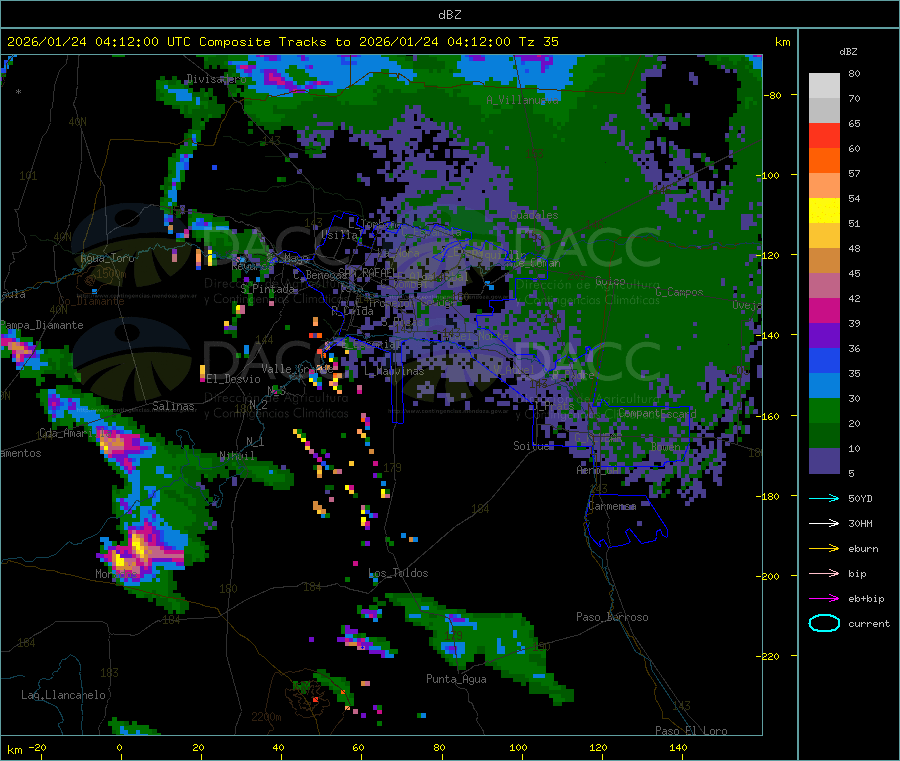Click the 'Cda_Amarilla' map label
The height and width of the screenshot is (761, 900).
point(75,433)
